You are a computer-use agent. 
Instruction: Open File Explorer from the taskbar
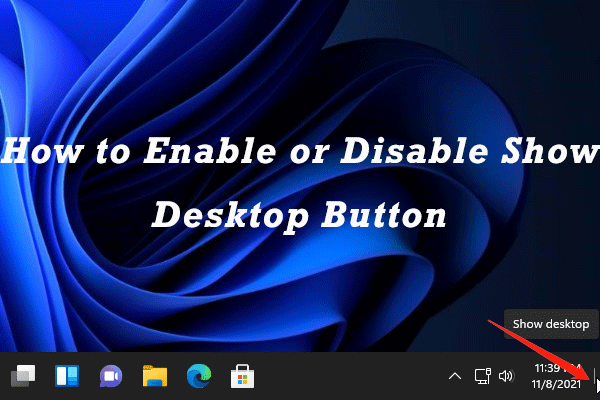click(155, 376)
